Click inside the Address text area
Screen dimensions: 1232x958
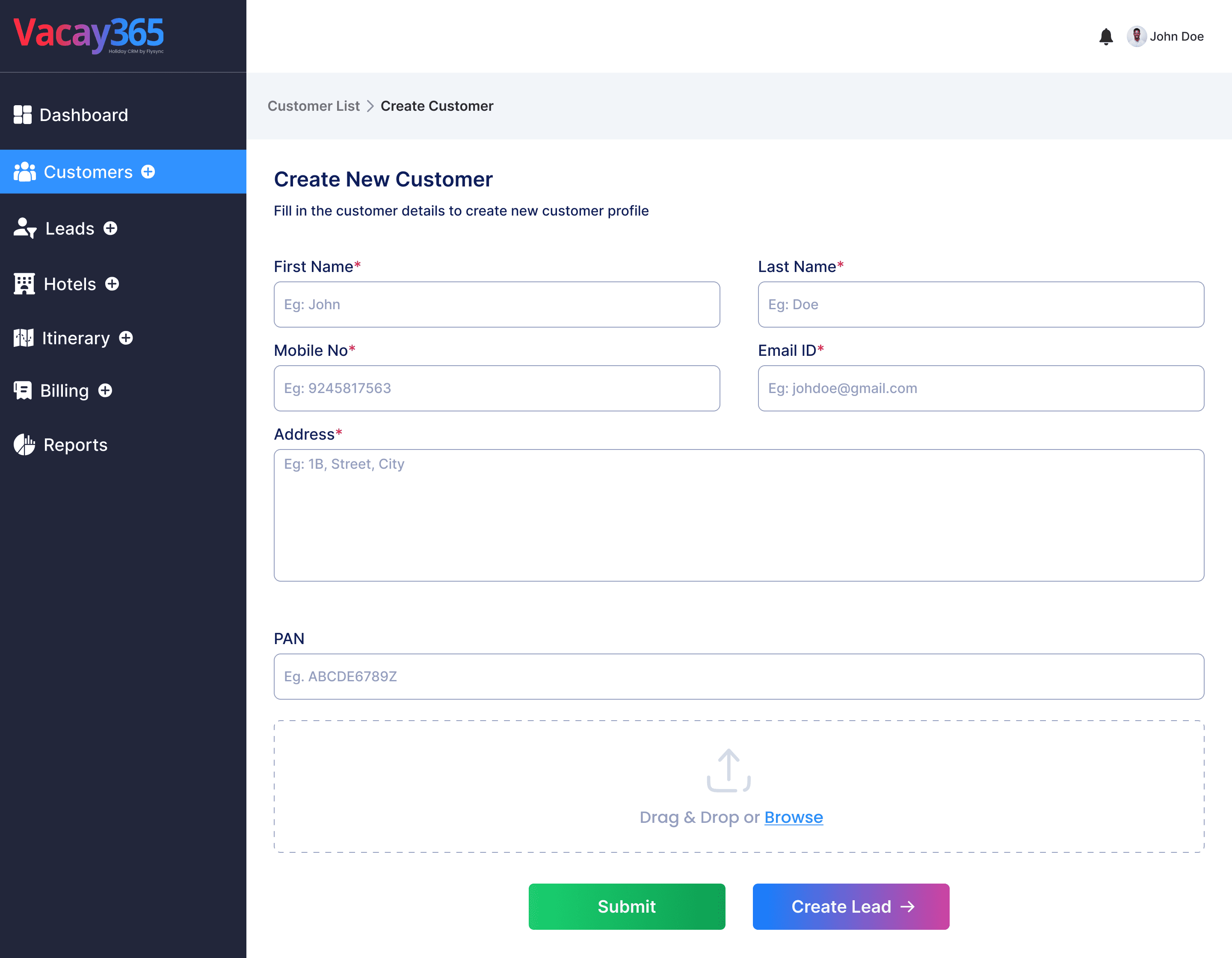pos(739,515)
